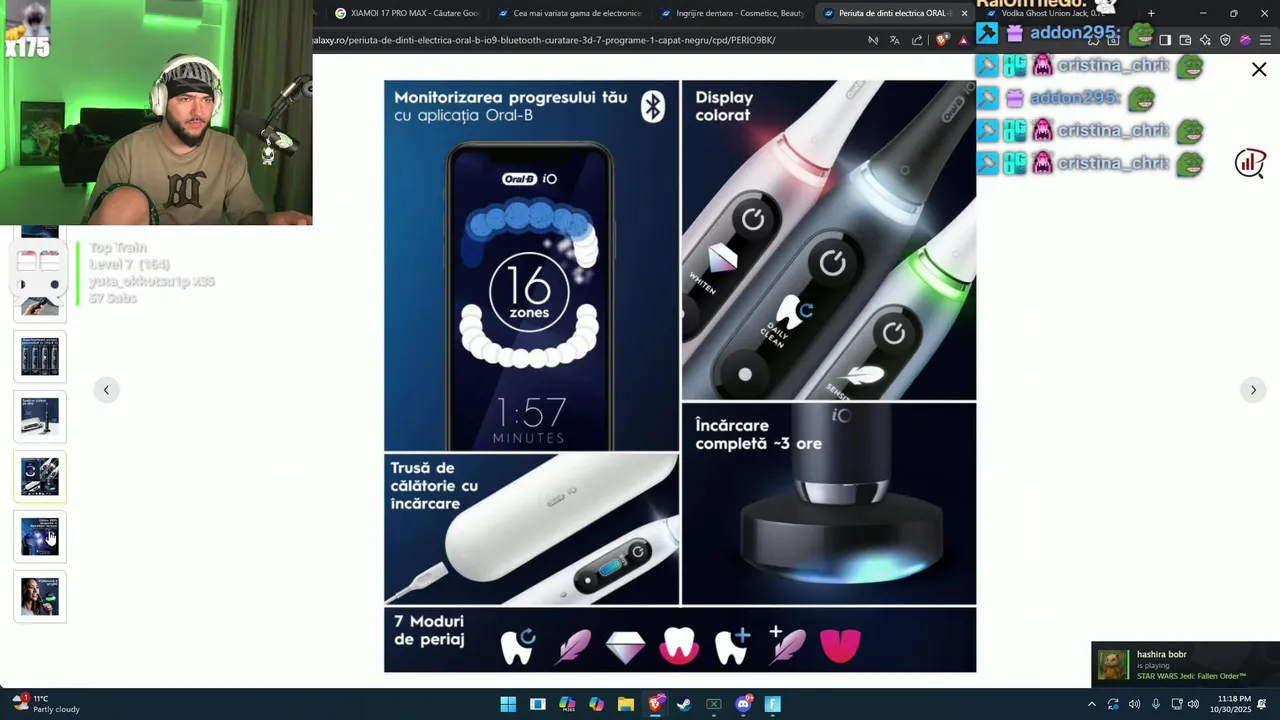
Task: Open the light-blue F app in the taskbar
Action: pyautogui.click(x=772, y=704)
